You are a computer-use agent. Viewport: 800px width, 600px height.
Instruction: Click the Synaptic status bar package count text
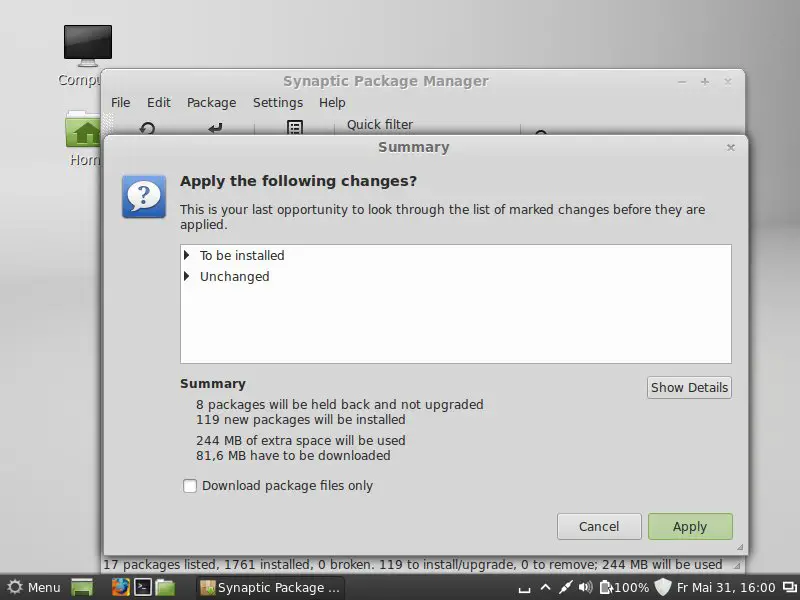[412, 565]
